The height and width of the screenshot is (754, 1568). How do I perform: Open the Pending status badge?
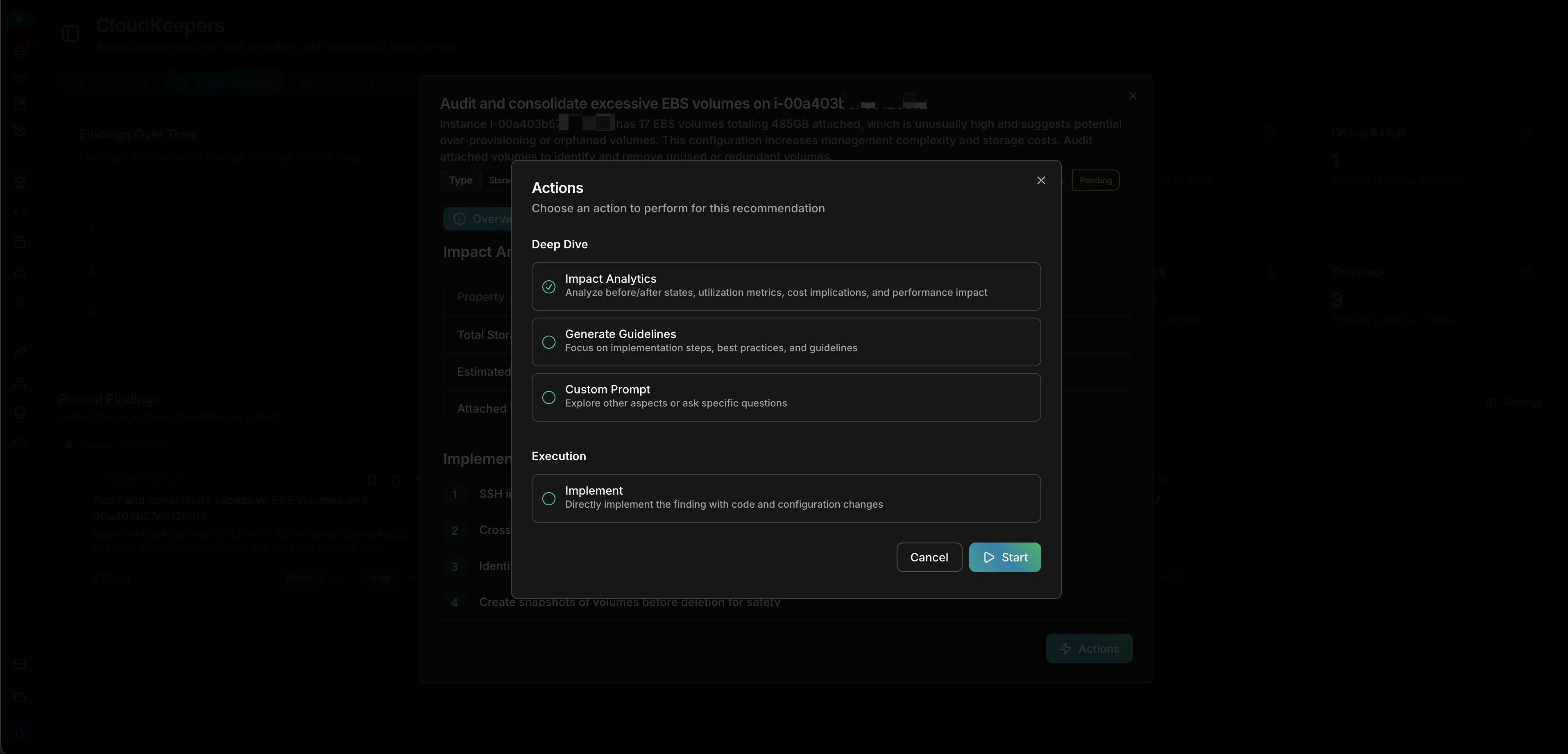pyautogui.click(x=1095, y=179)
